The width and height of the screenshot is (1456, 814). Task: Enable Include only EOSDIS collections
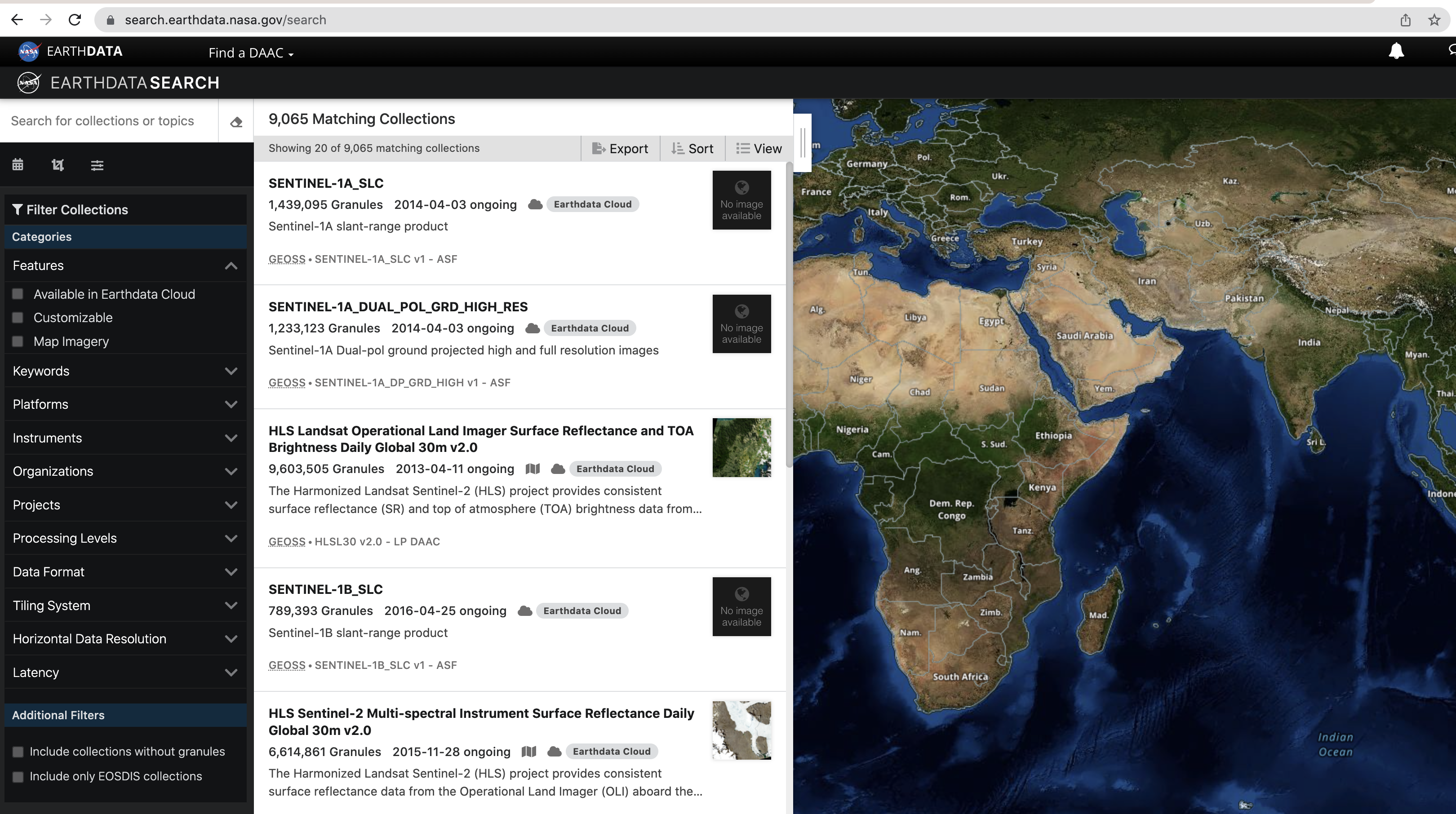[18, 777]
